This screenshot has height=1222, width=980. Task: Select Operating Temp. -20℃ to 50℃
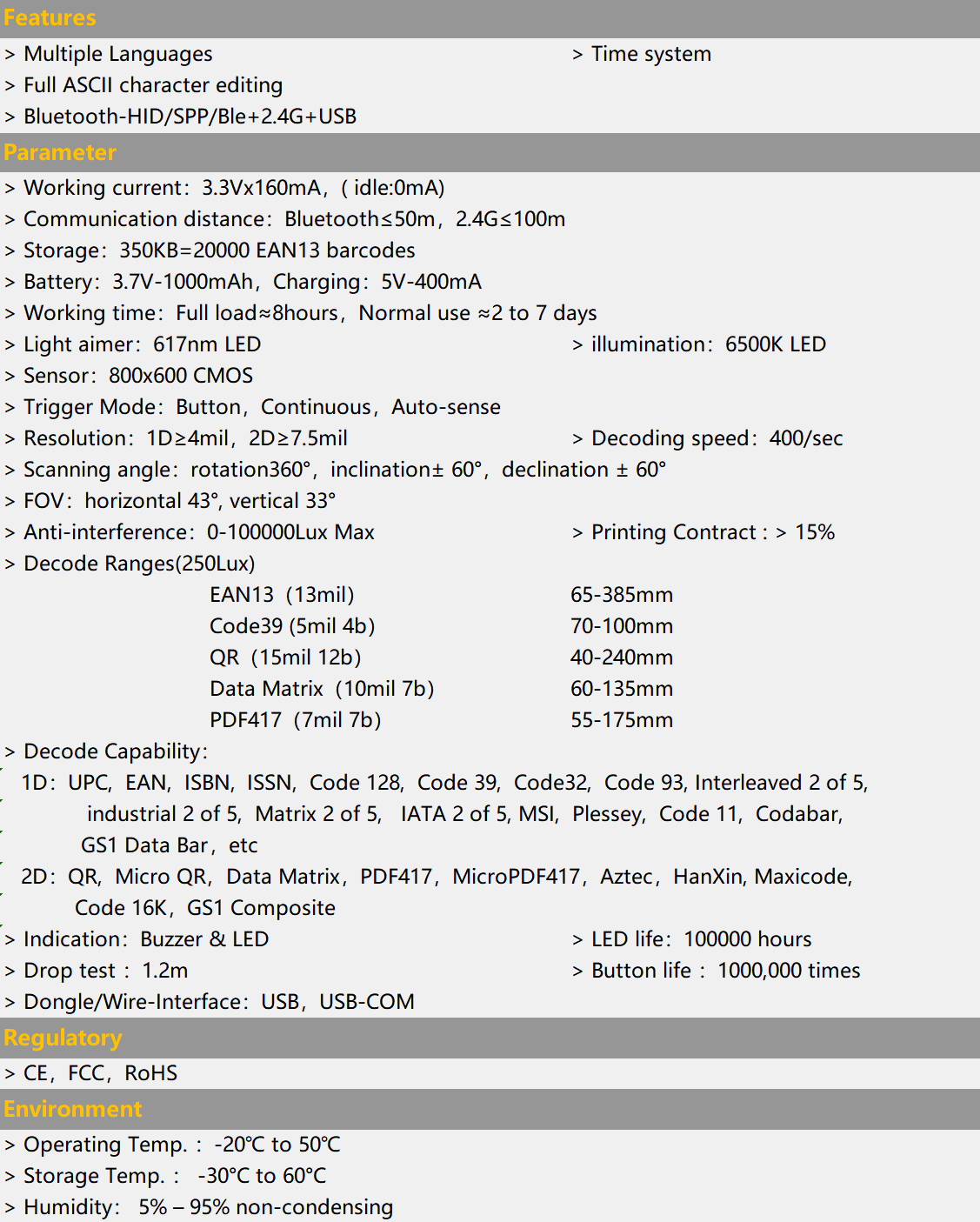(173, 1145)
